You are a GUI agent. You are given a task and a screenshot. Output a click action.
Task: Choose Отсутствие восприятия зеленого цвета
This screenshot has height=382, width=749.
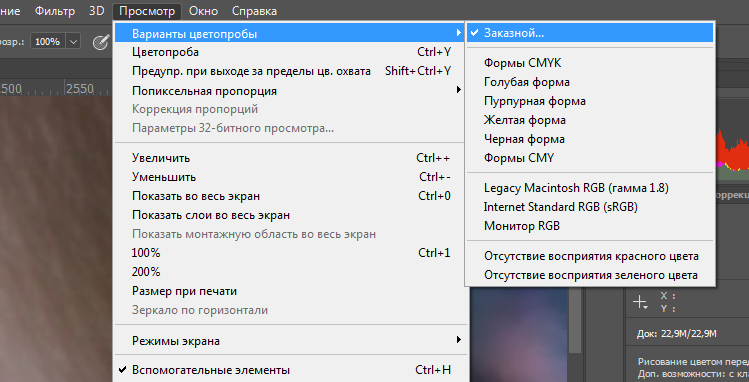[x=590, y=276]
